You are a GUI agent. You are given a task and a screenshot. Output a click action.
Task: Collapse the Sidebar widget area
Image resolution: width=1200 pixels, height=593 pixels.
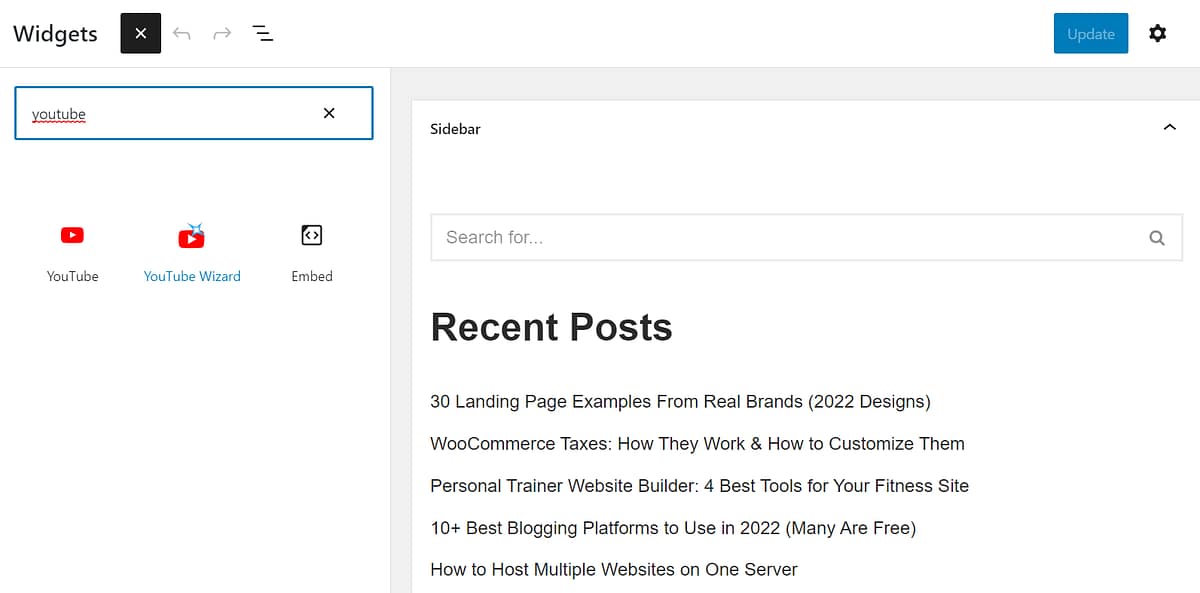coord(1169,128)
